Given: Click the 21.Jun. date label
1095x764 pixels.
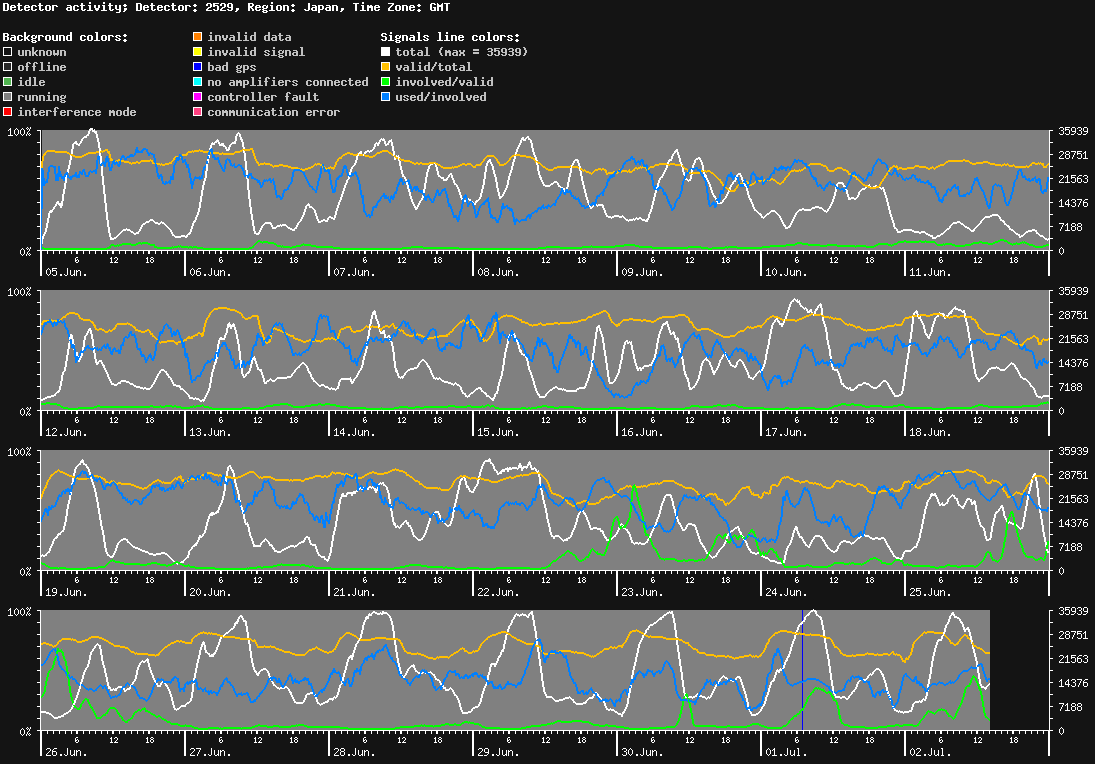Looking at the screenshot, I should (x=354, y=592).
